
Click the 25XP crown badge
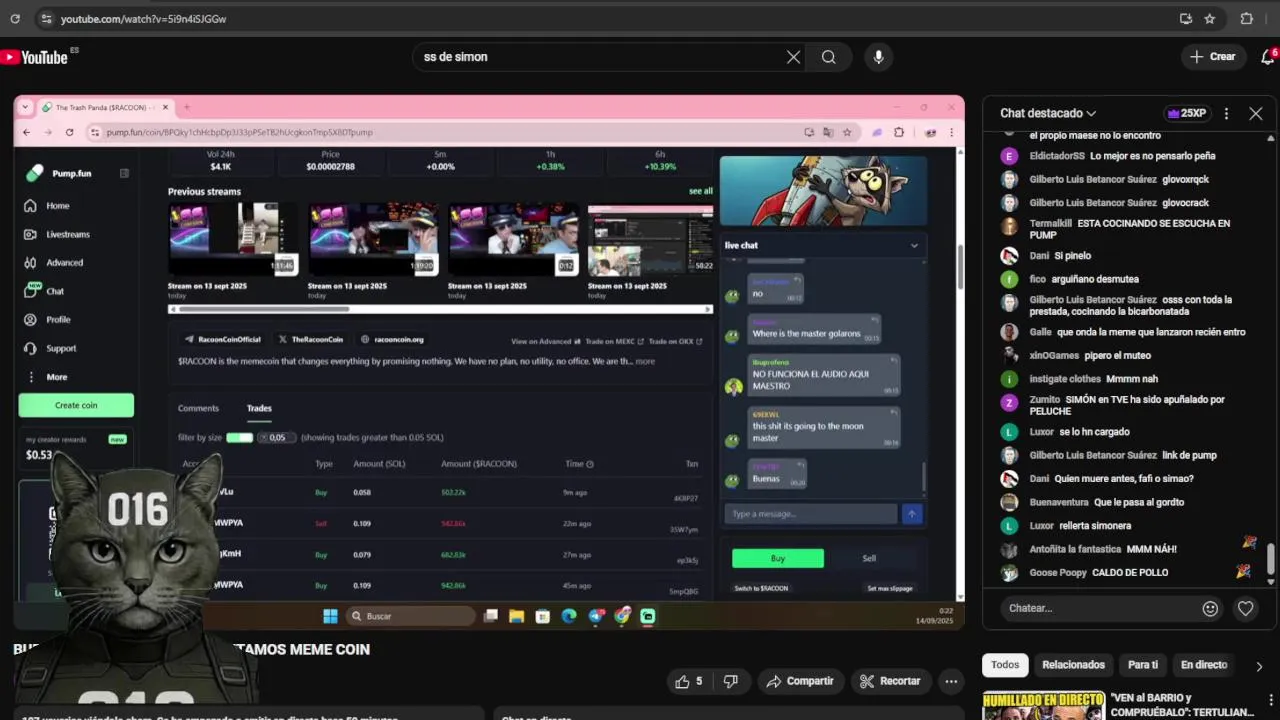(1187, 113)
